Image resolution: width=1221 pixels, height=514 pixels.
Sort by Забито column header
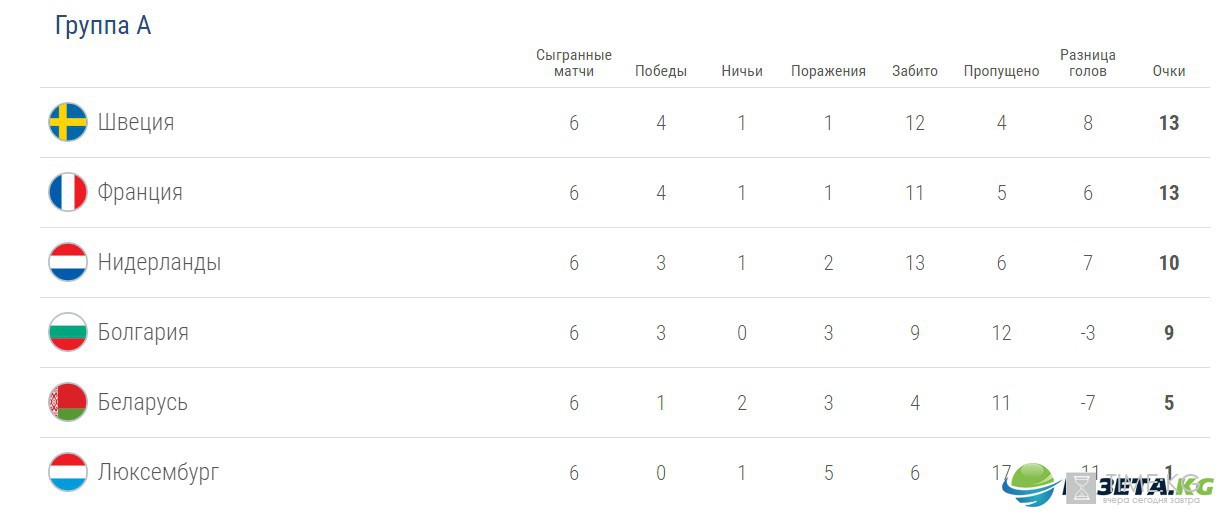pyautogui.click(x=915, y=71)
